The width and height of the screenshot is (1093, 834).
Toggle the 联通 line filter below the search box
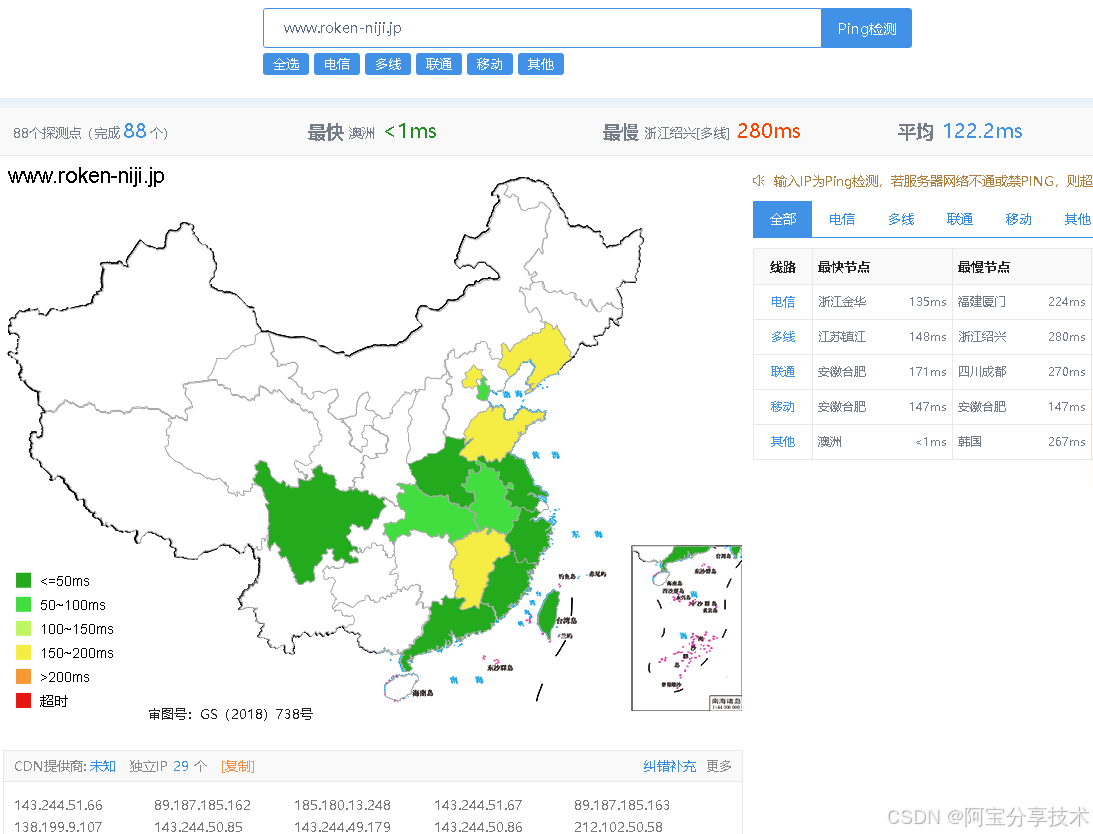(438, 64)
